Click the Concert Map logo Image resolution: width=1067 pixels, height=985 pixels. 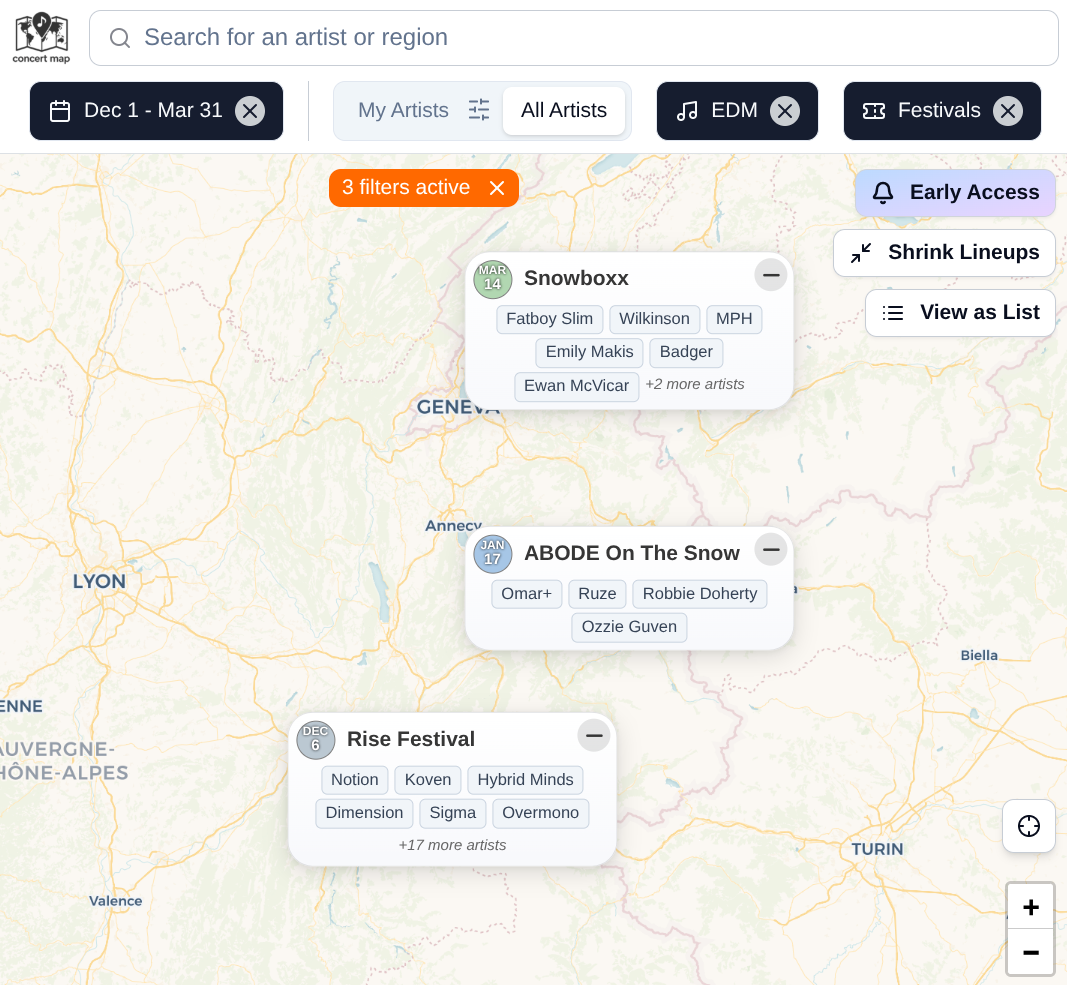click(x=41, y=37)
